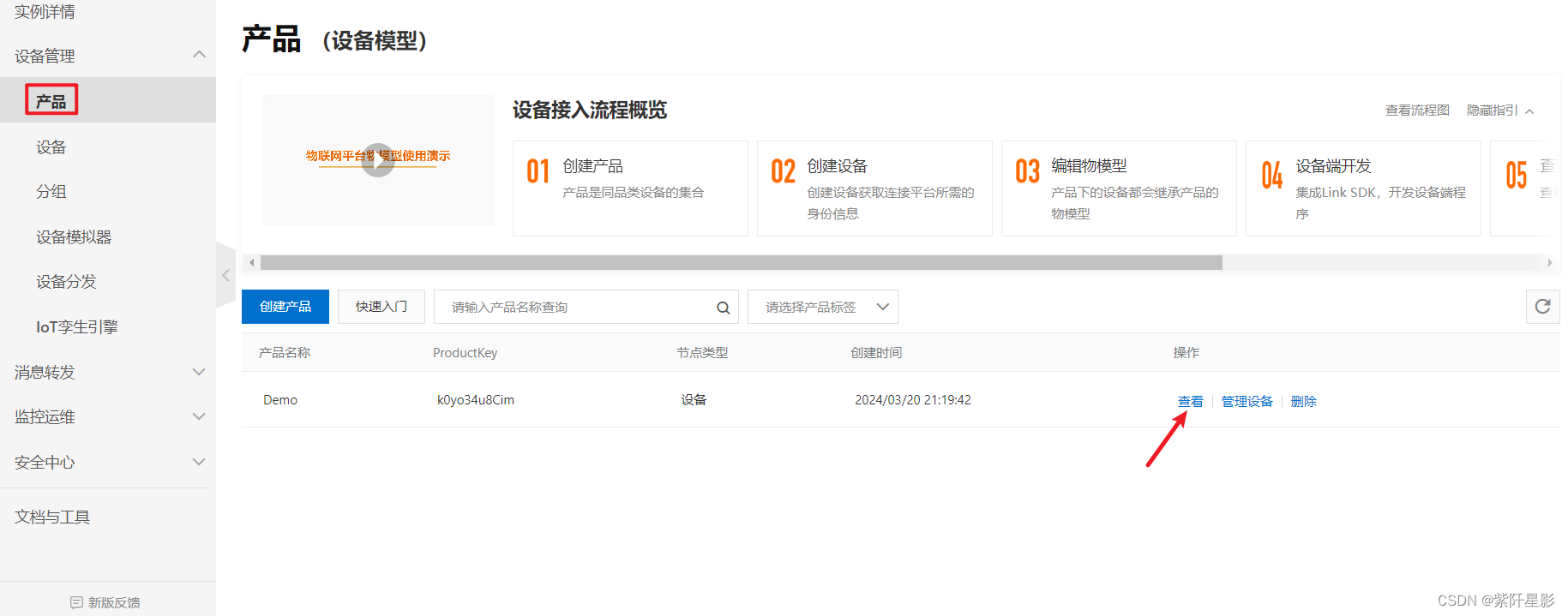Screen dimensions: 1568x616
Task: Select 产品 in the sidebar
Action: point(51,100)
